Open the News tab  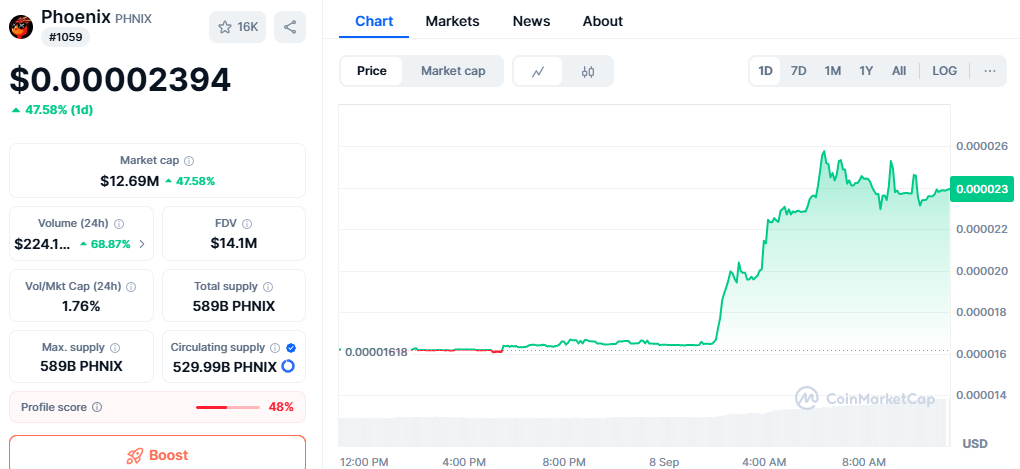click(x=531, y=21)
